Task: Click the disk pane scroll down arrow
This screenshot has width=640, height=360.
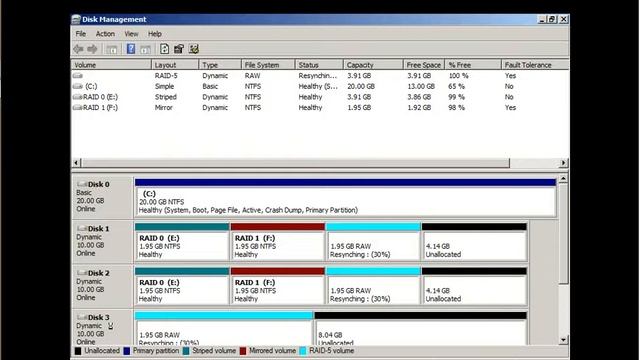Action: tap(563, 340)
